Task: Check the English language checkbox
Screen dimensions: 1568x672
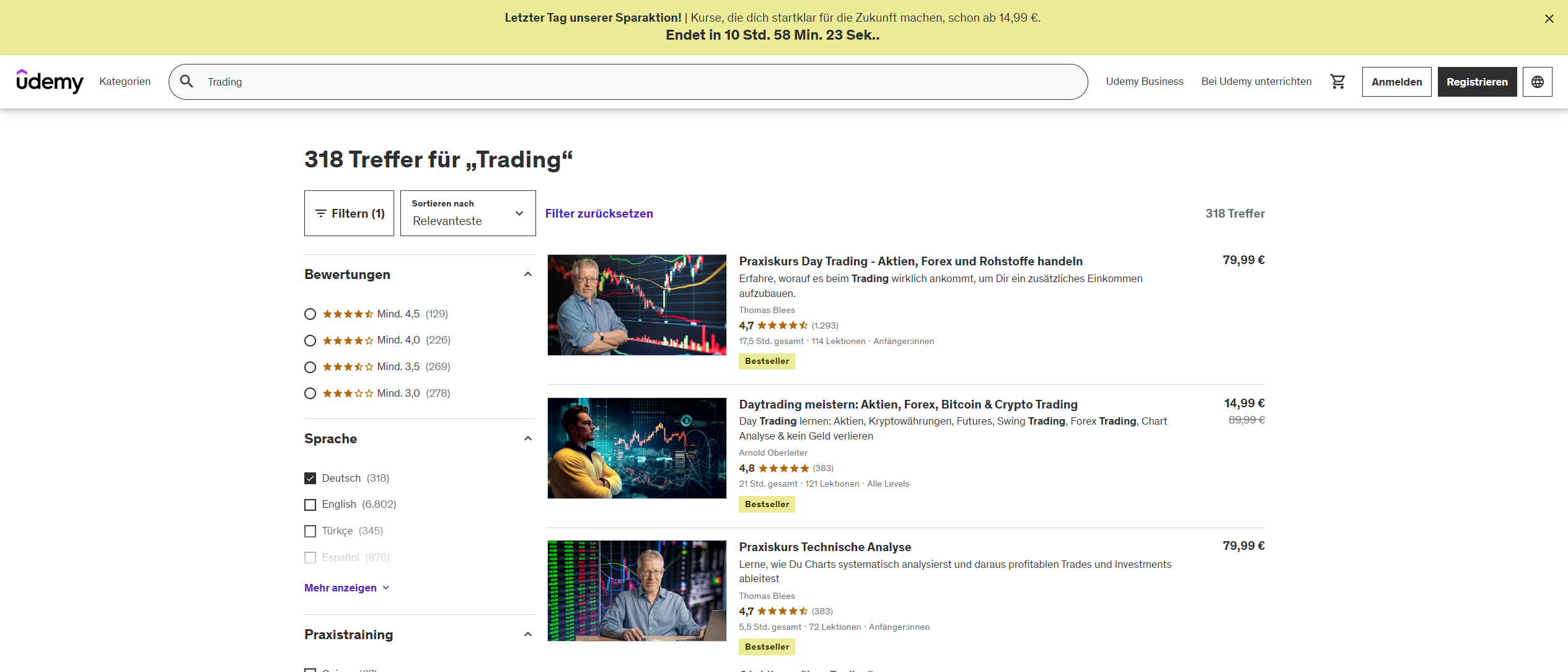Action: (311, 505)
